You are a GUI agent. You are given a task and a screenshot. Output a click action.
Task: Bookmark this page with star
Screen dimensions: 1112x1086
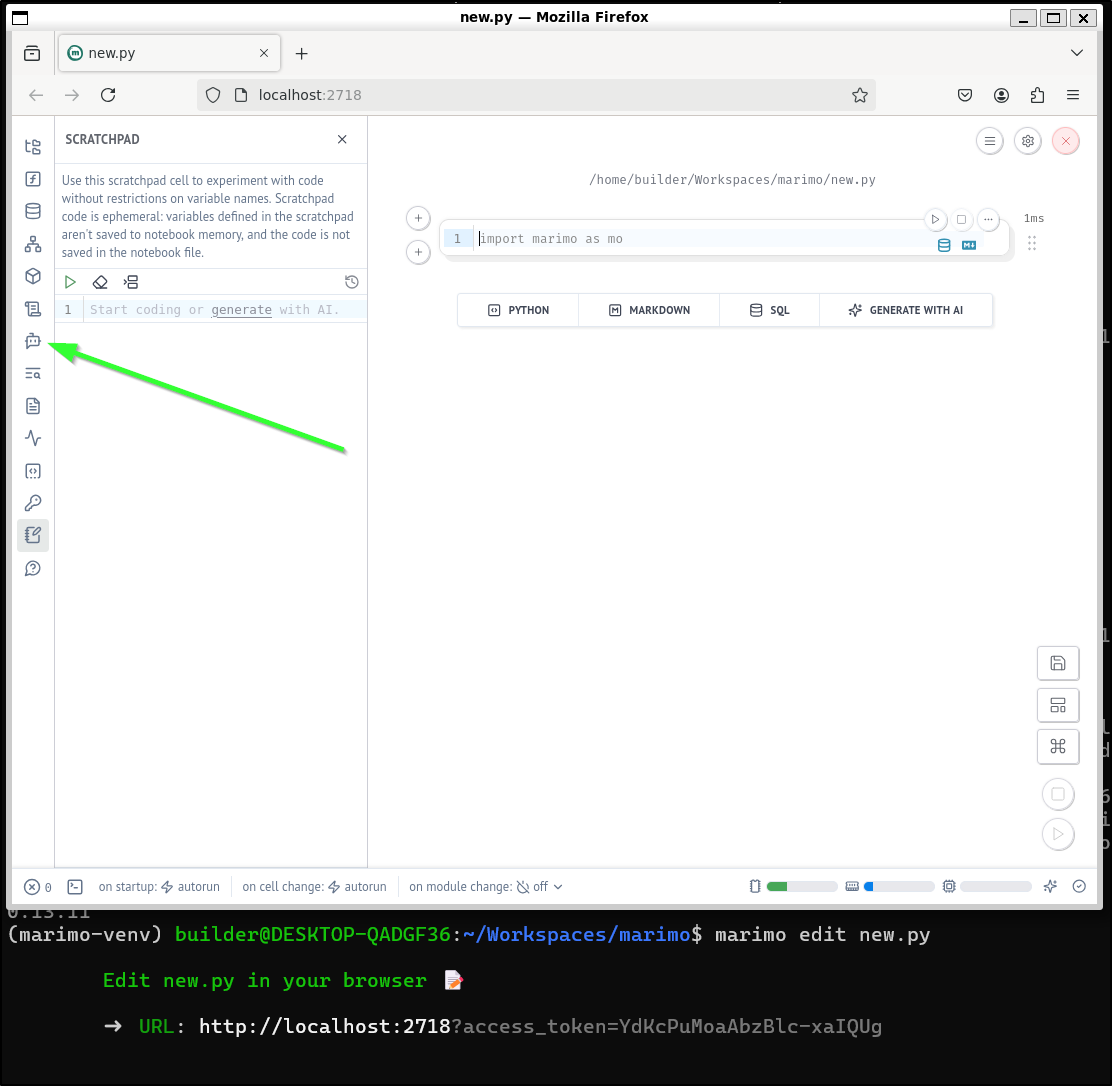coord(860,95)
